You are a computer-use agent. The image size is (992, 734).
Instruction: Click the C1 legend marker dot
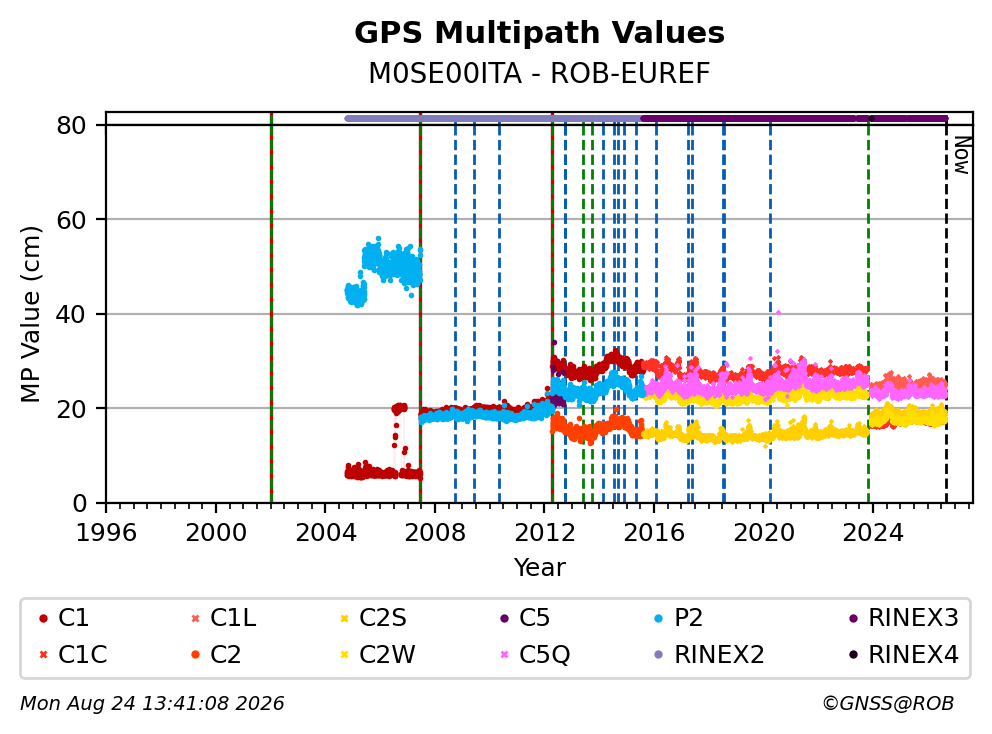tap(43, 618)
